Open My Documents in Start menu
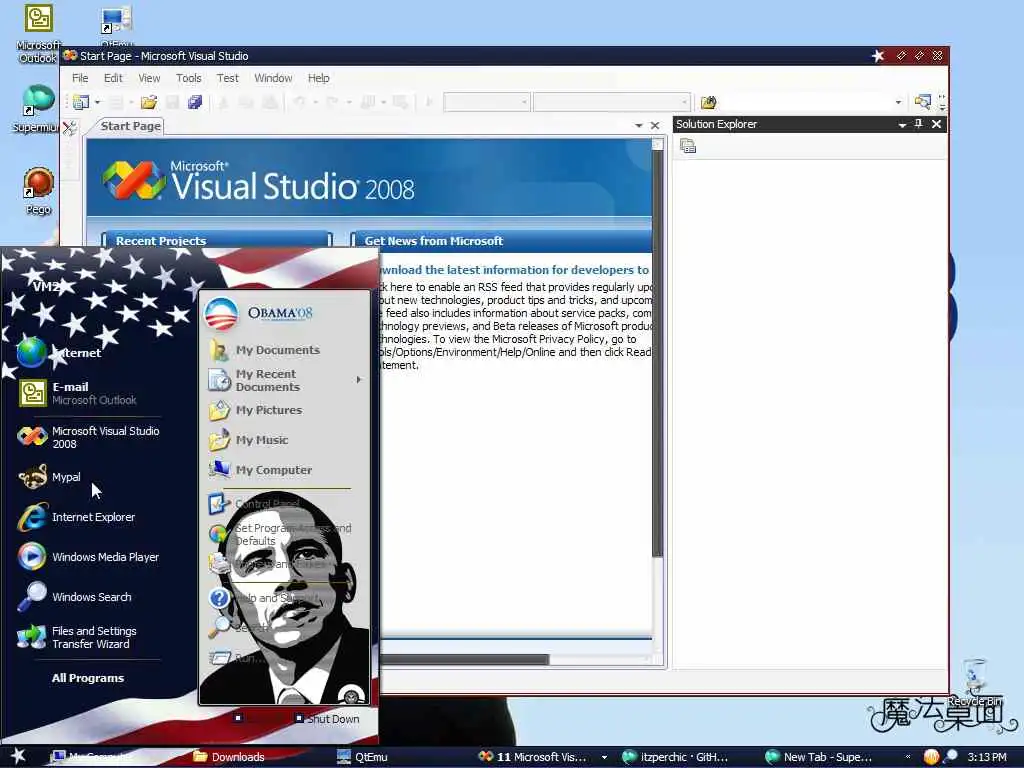This screenshot has width=1024, height=768. [x=265, y=350]
